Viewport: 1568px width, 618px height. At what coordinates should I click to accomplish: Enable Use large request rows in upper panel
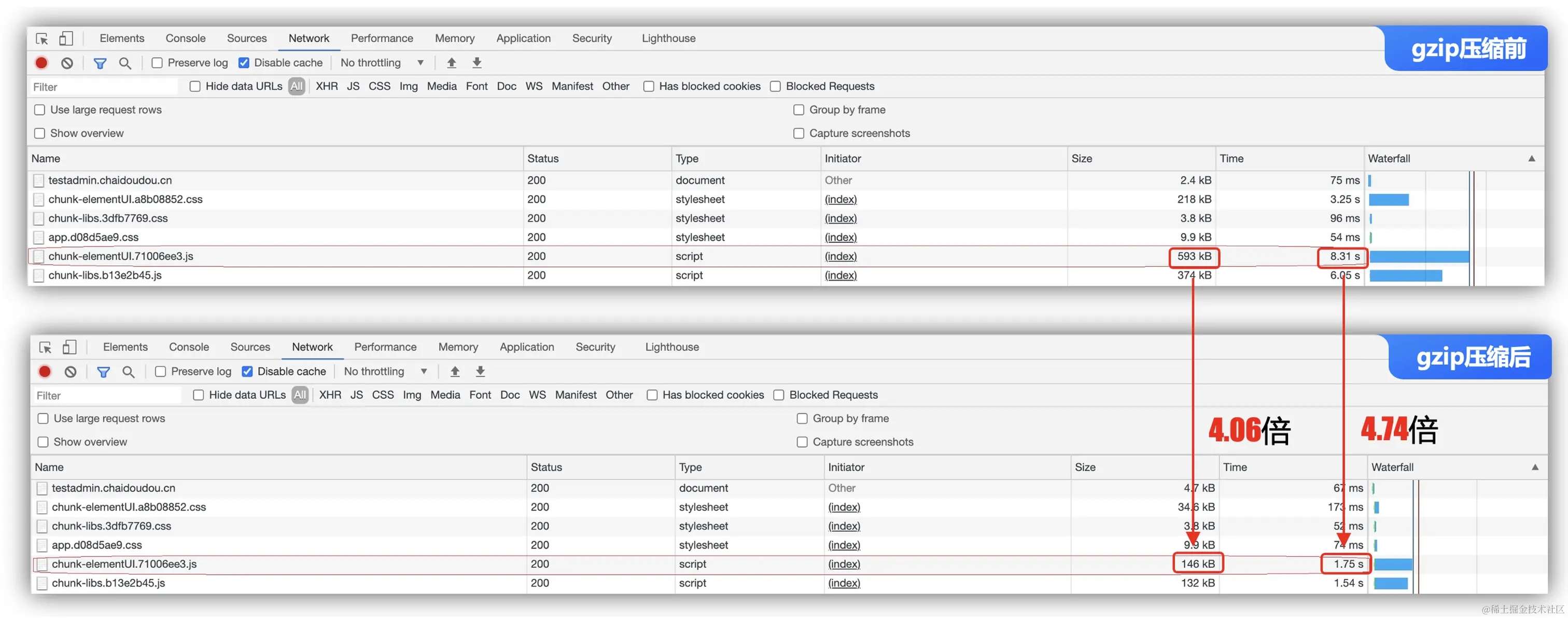pos(39,109)
